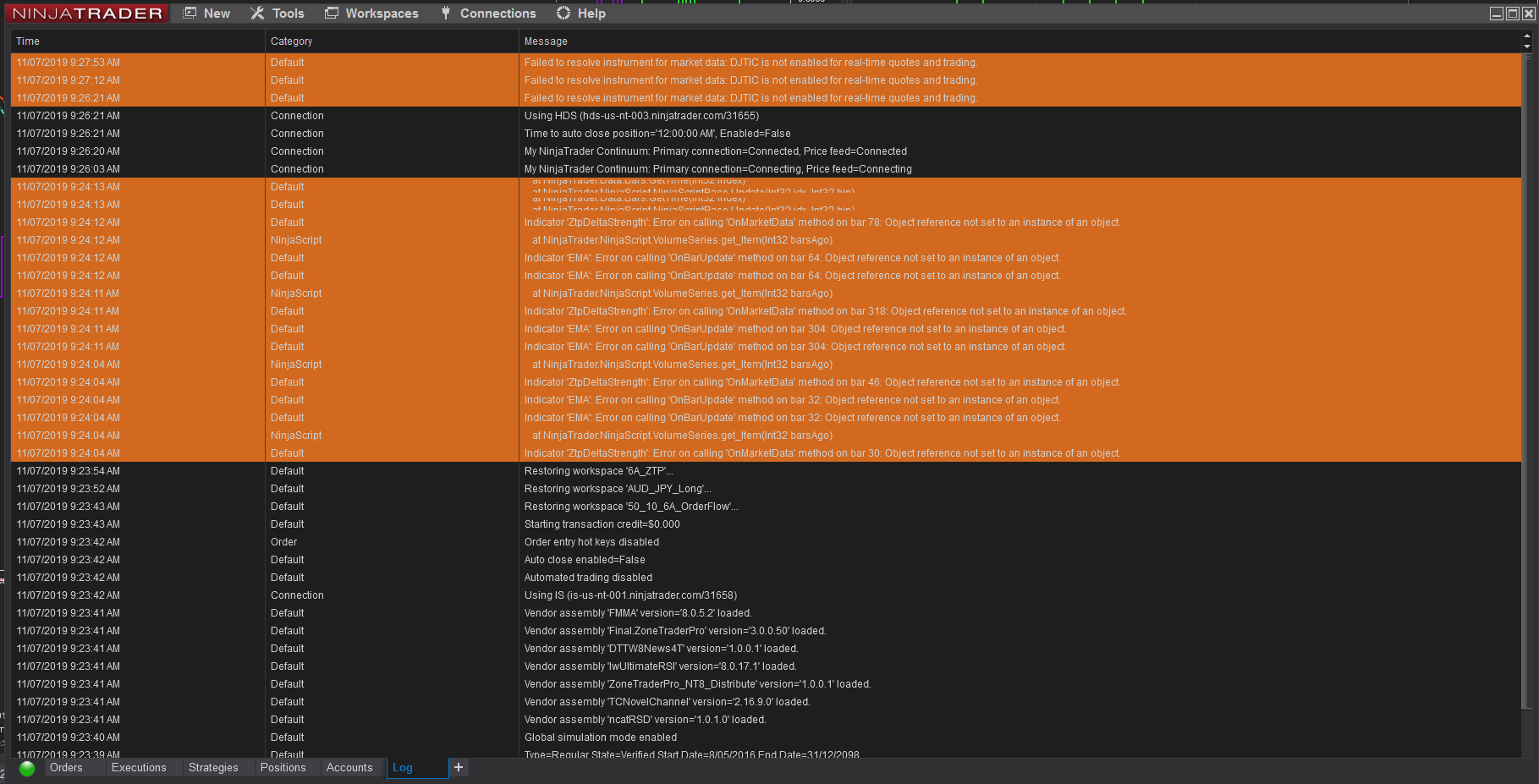Open the Connections menu
Screen dimensions: 1539x784
[488, 14]
